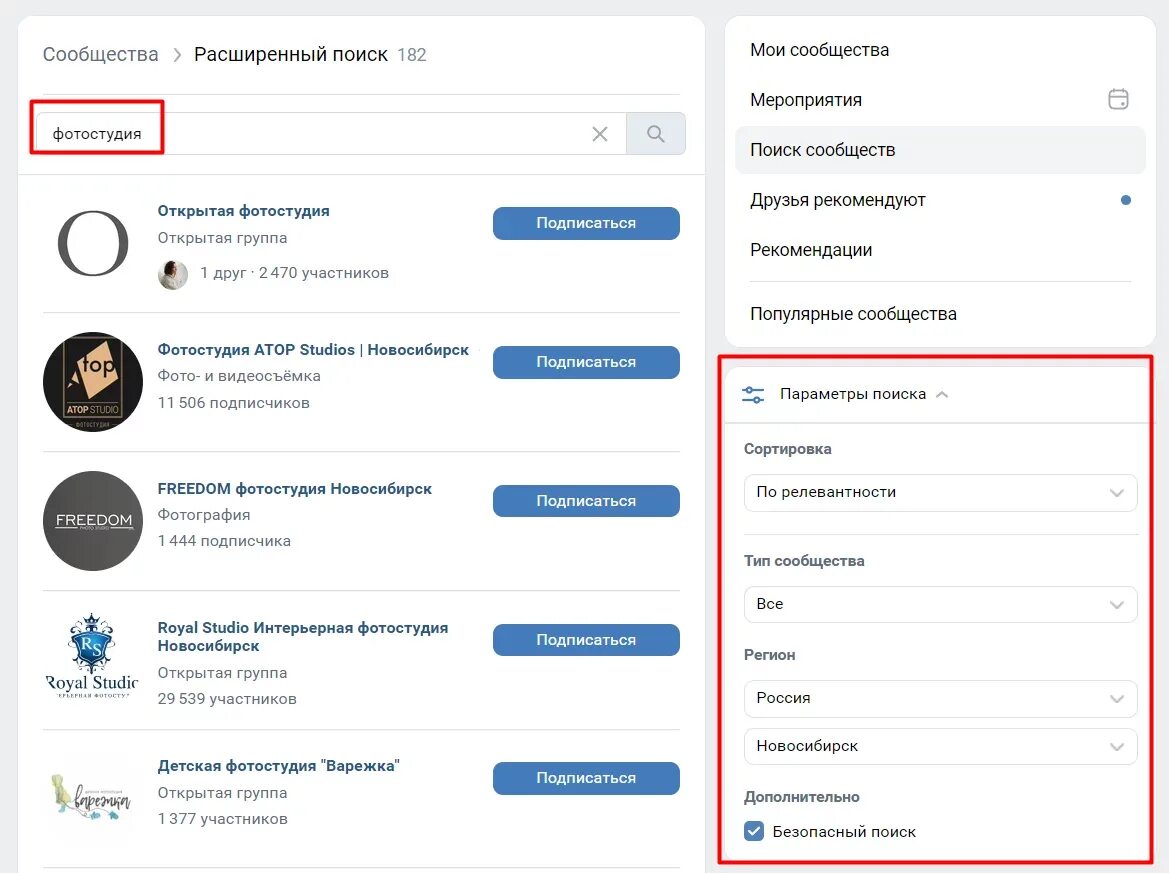Open the ATOP Studios group avatar
This screenshot has width=1169, height=873.
pos(93,382)
